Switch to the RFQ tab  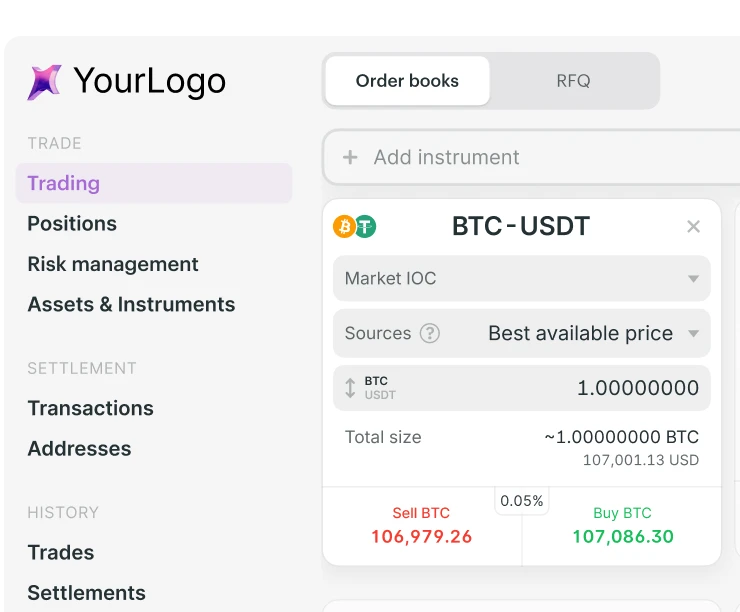(x=573, y=81)
